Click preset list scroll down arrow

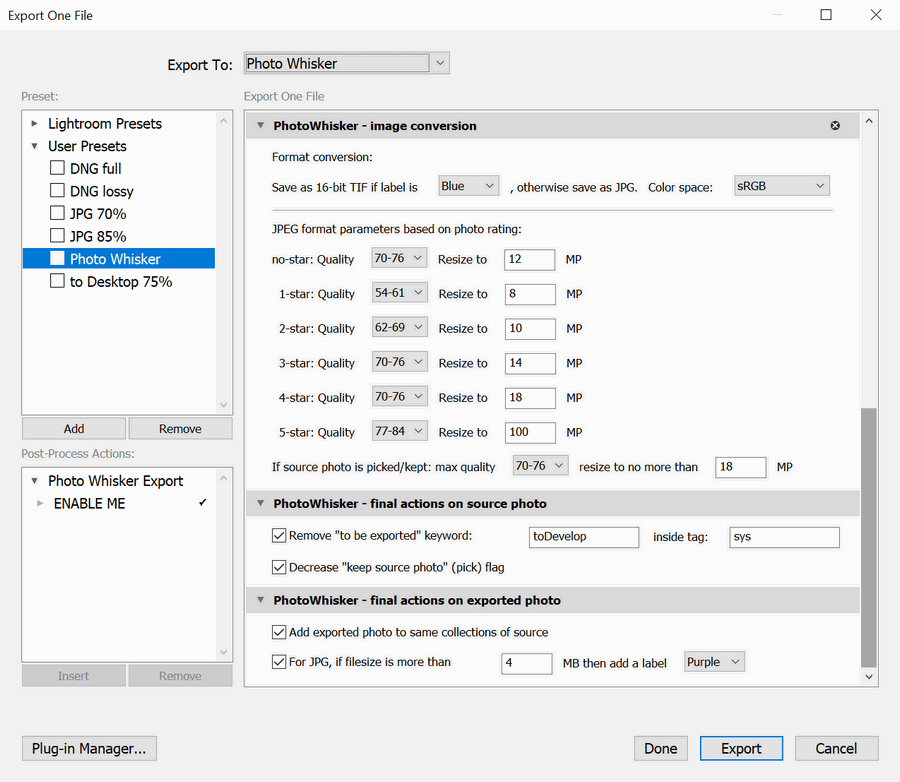click(224, 405)
